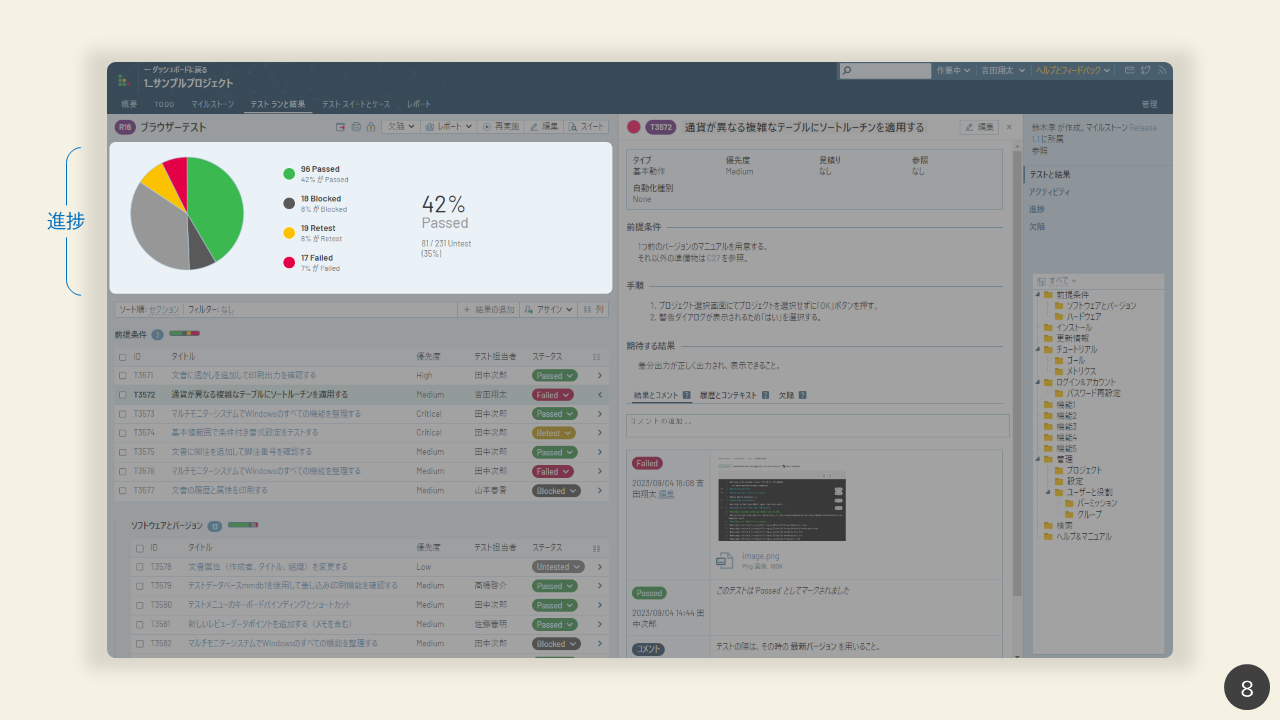Open the RSS feed icon
Image resolution: width=1280 pixels, height=720 pixels.
pyautogui.click(x=1162, y=71)
